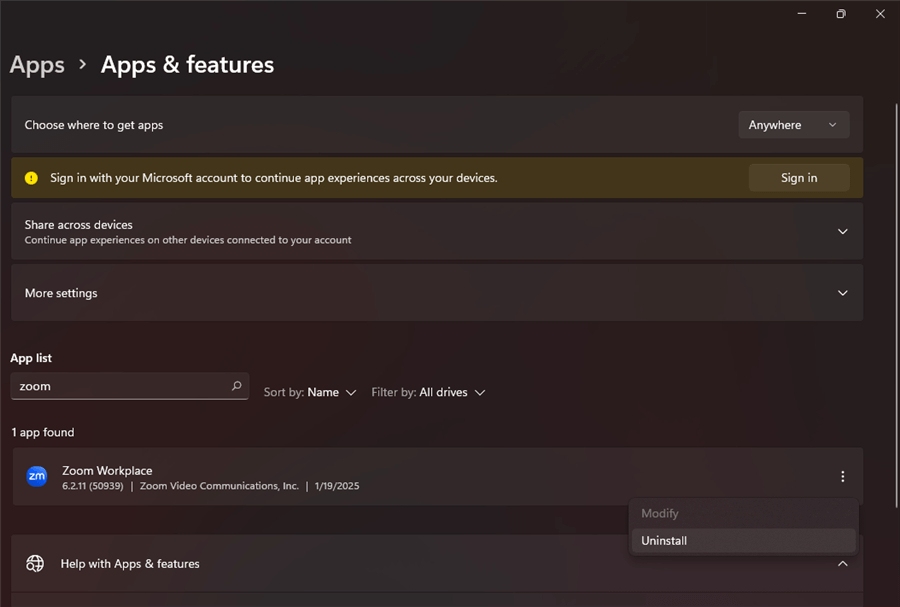This screenshot has height=607, width=900.
Task: Select Modify from the context menu
Action: click(660, 513)
